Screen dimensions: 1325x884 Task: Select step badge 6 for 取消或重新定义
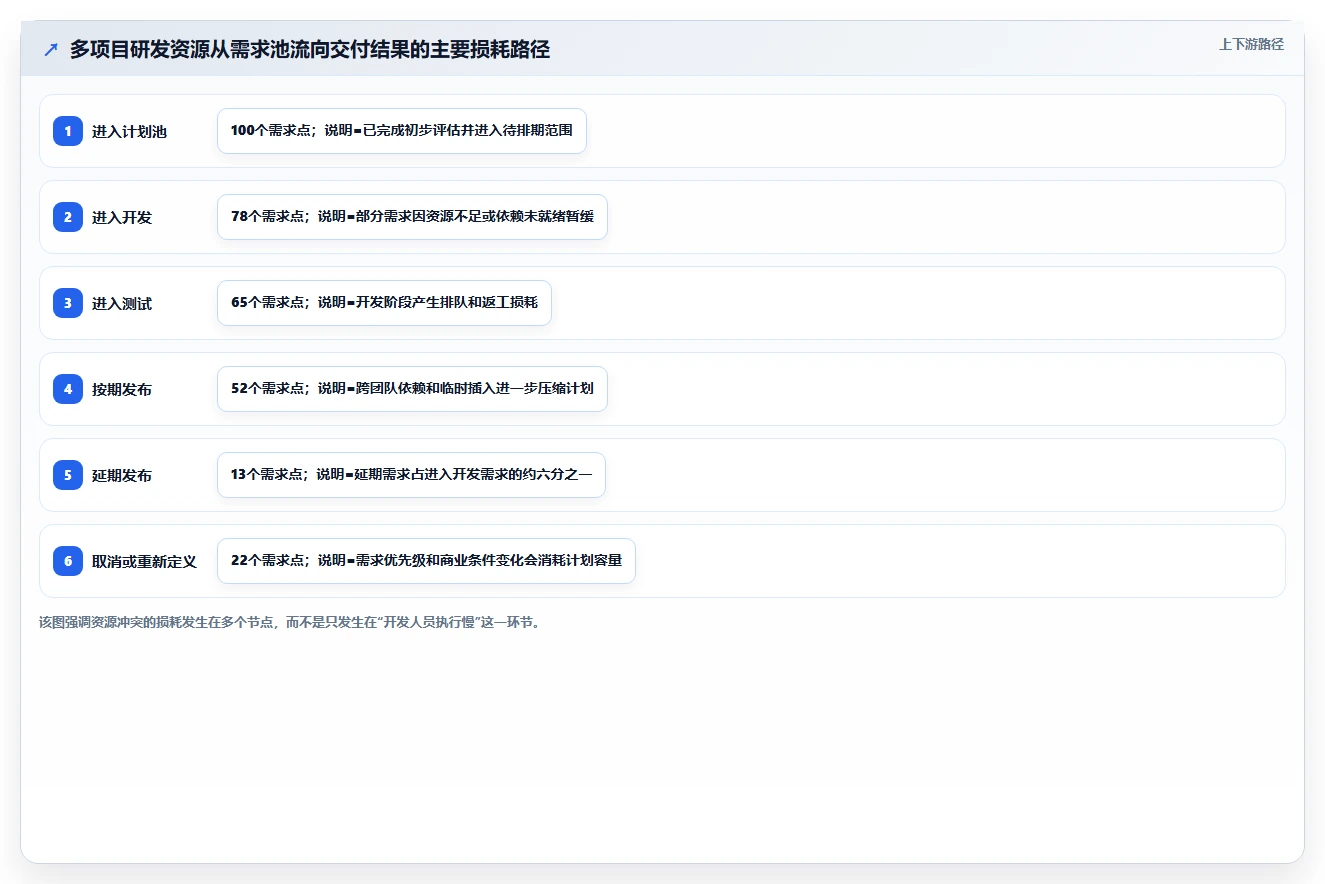(x=68, y=561)
